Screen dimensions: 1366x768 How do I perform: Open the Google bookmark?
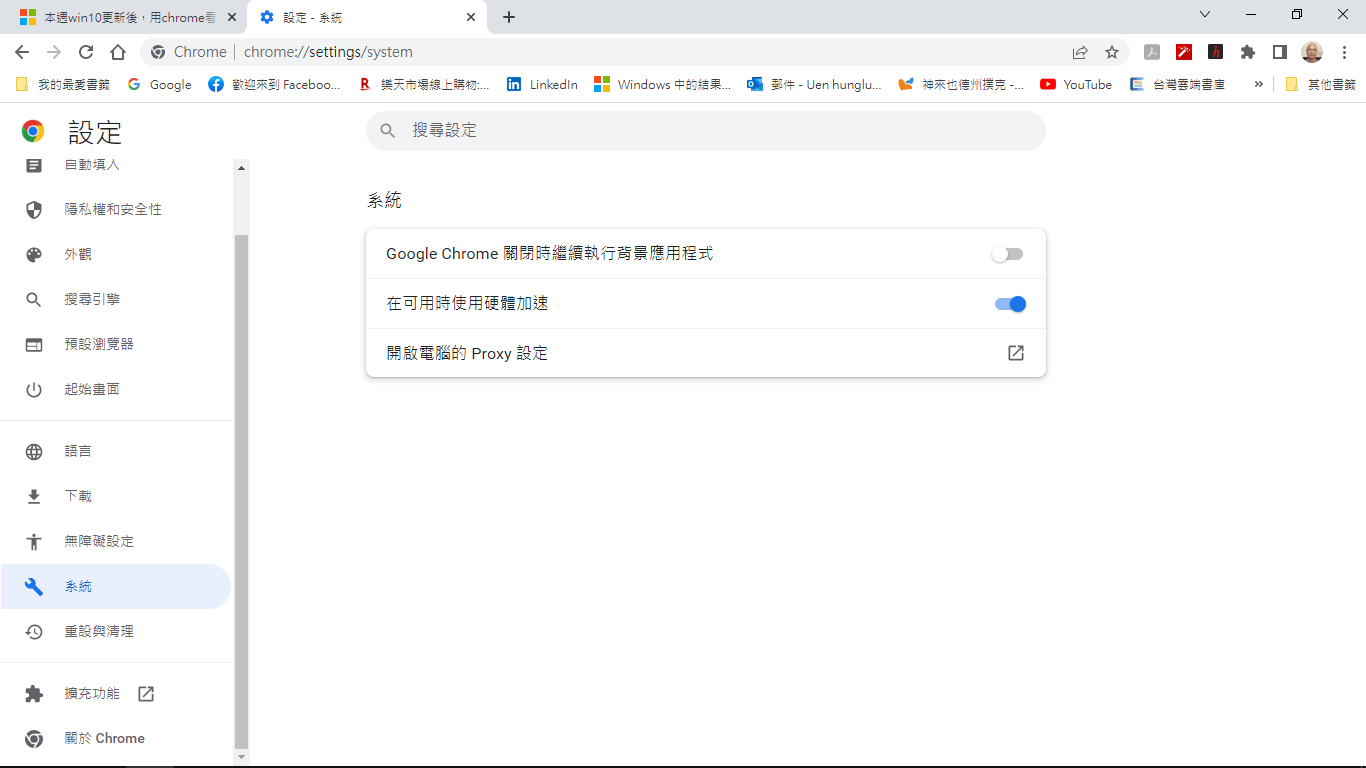tap(160, 85)
